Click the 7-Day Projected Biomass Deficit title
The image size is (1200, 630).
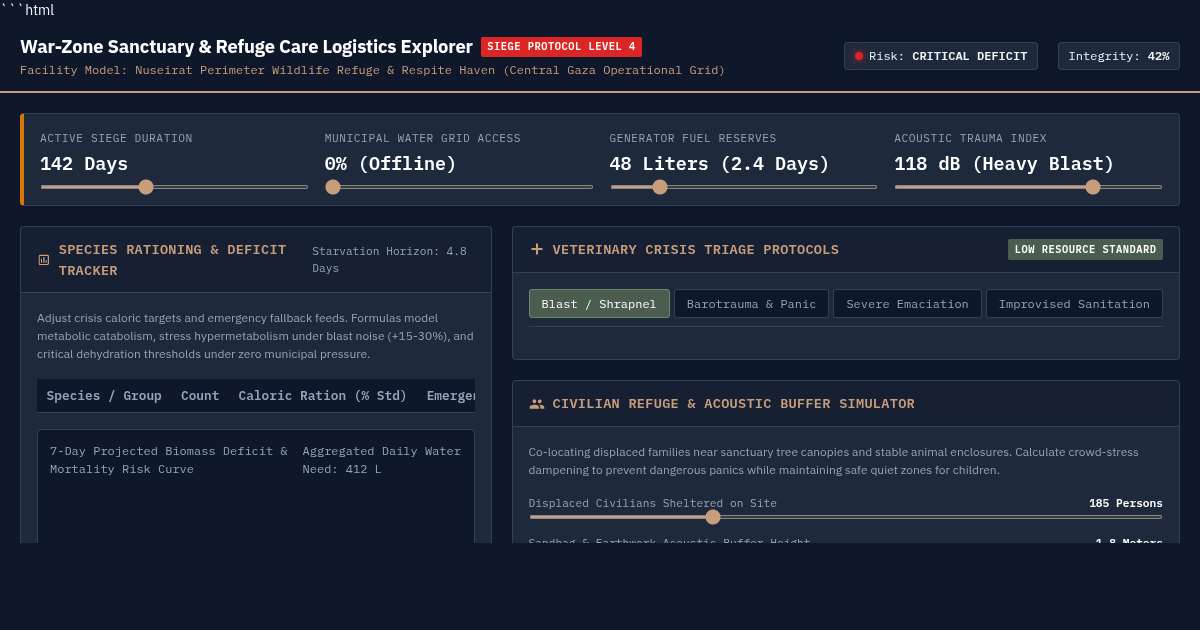click(x=169, y=460)
